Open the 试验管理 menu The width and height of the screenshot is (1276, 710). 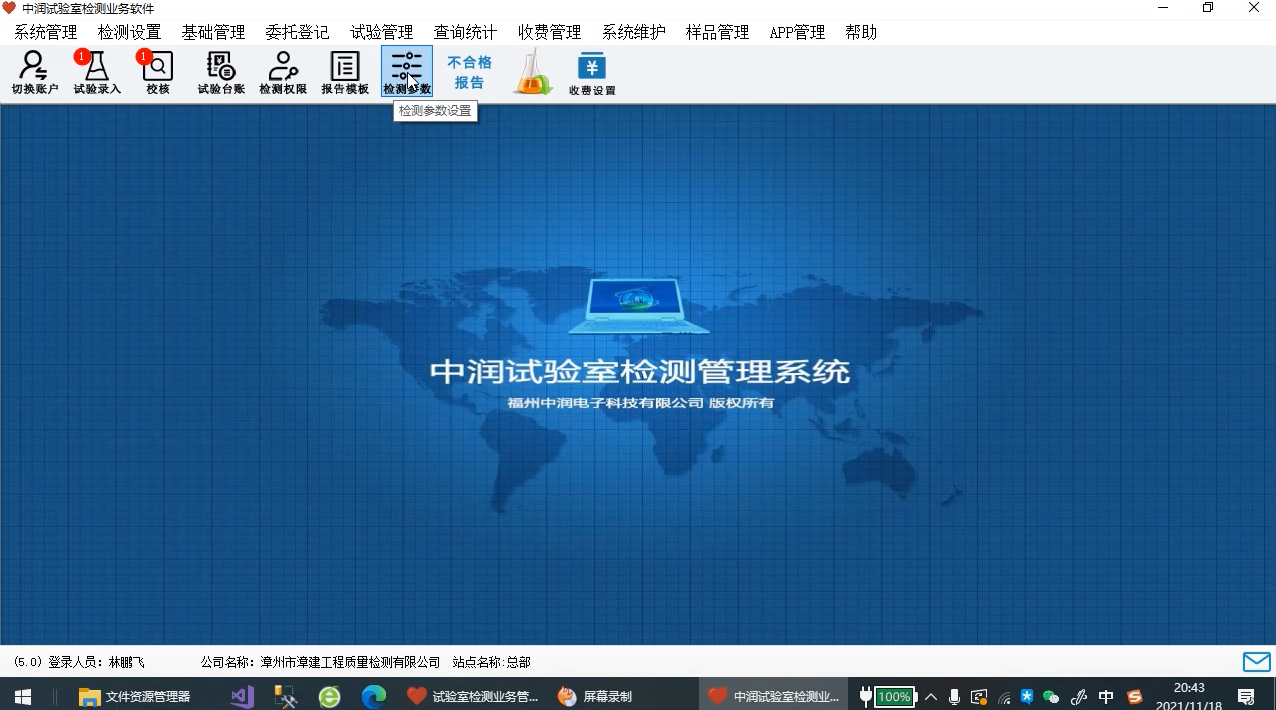[382, 32]
